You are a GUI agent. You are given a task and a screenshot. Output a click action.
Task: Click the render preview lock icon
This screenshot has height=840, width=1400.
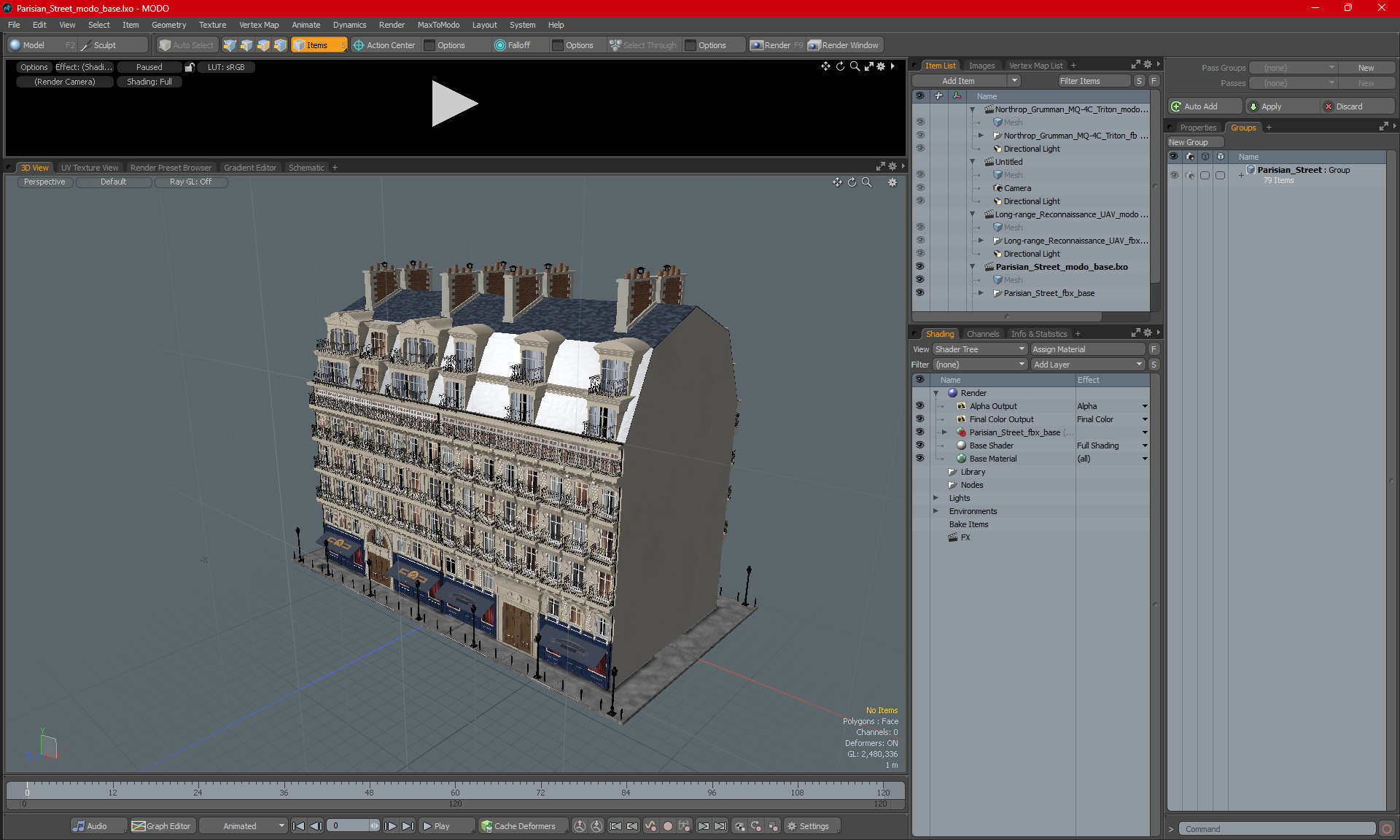[190, 67]
